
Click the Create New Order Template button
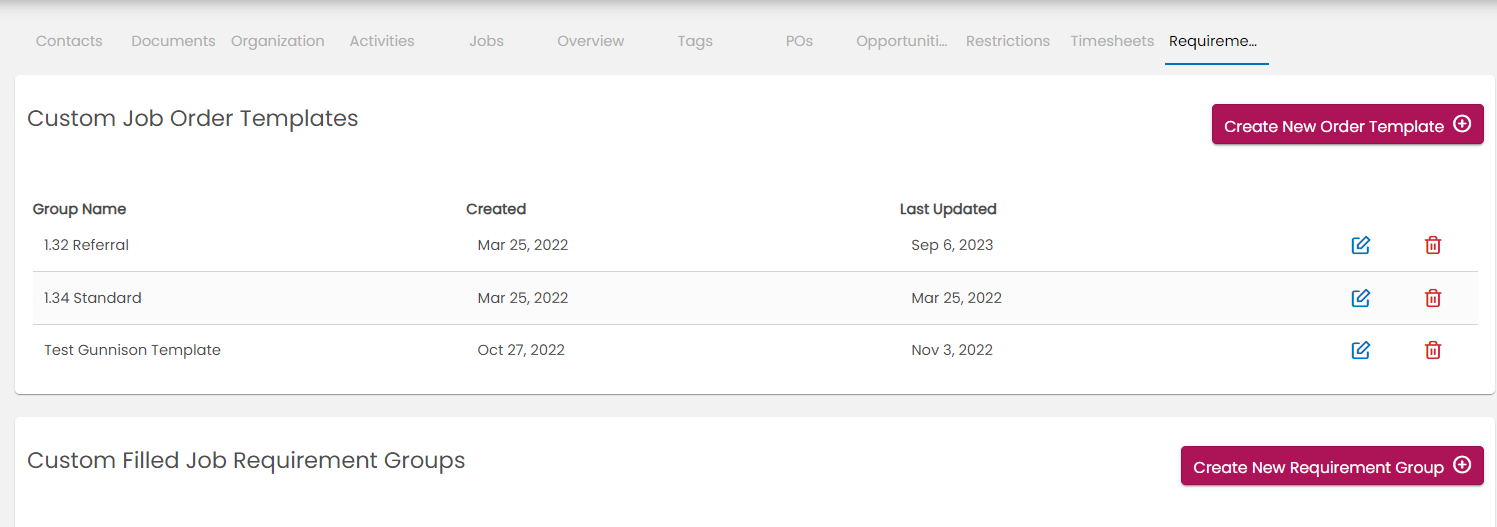1333,125
